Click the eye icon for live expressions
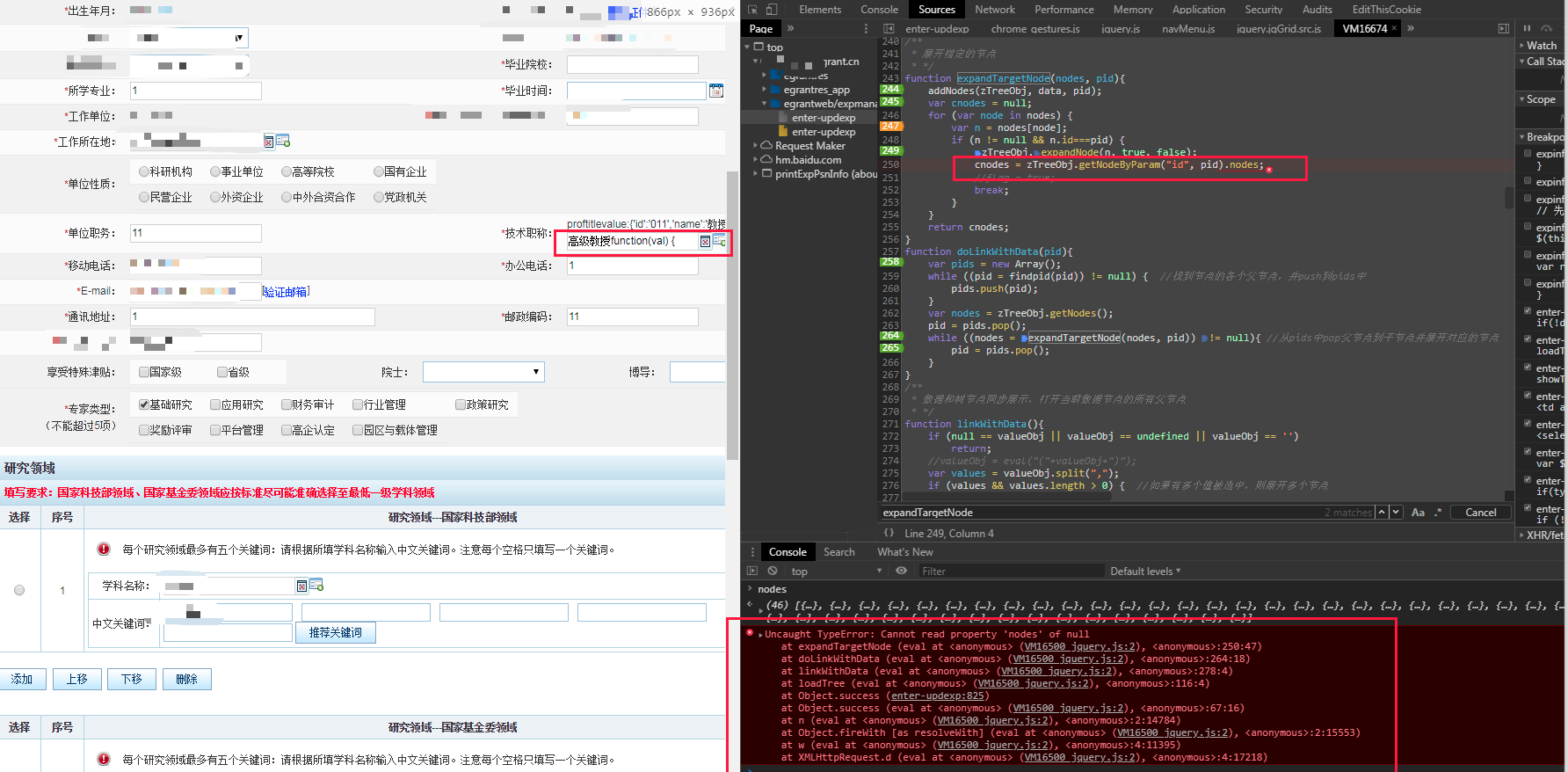1568x772 pixels. pos(901,571)
